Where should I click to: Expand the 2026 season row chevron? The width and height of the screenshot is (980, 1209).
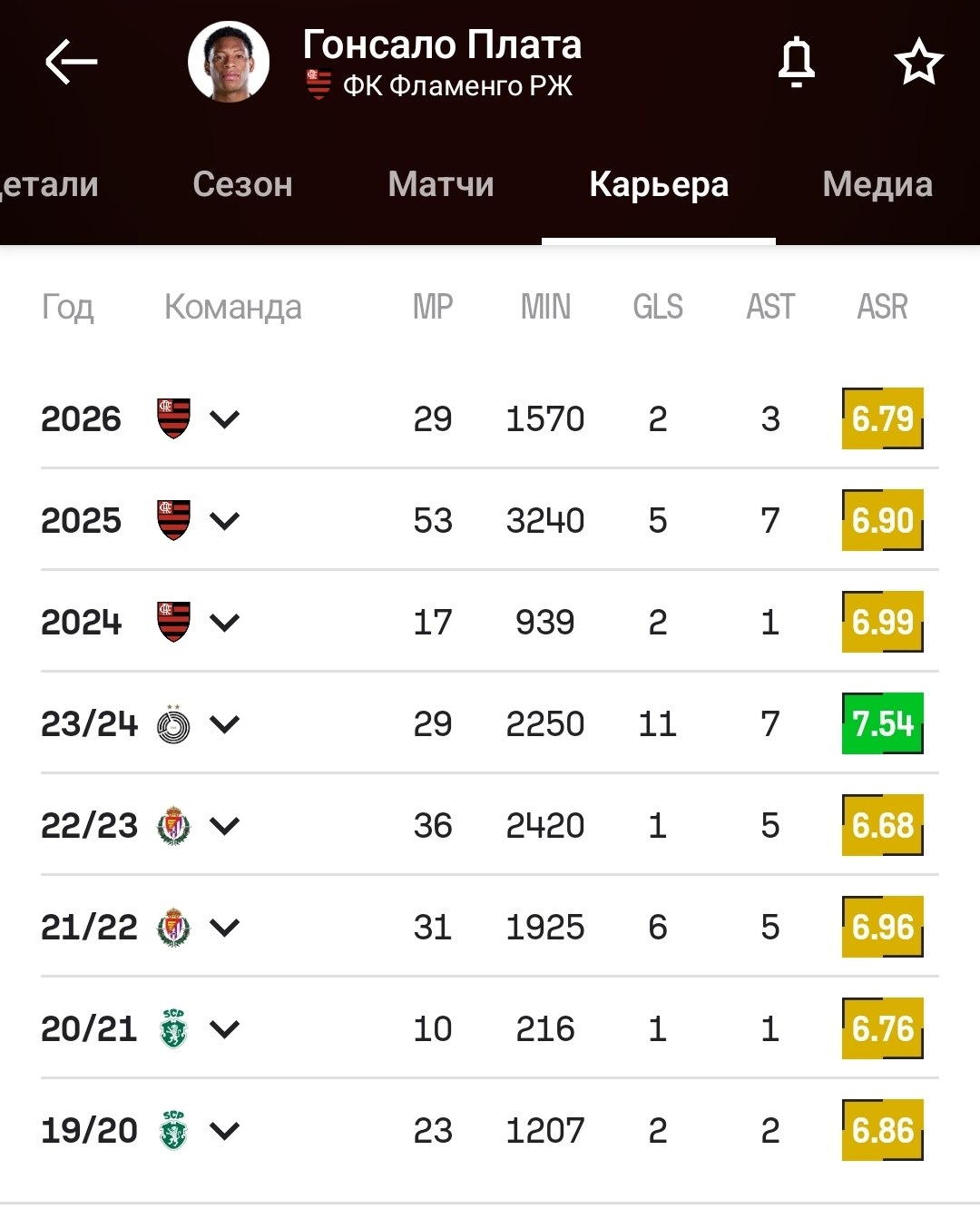point(224,419)
